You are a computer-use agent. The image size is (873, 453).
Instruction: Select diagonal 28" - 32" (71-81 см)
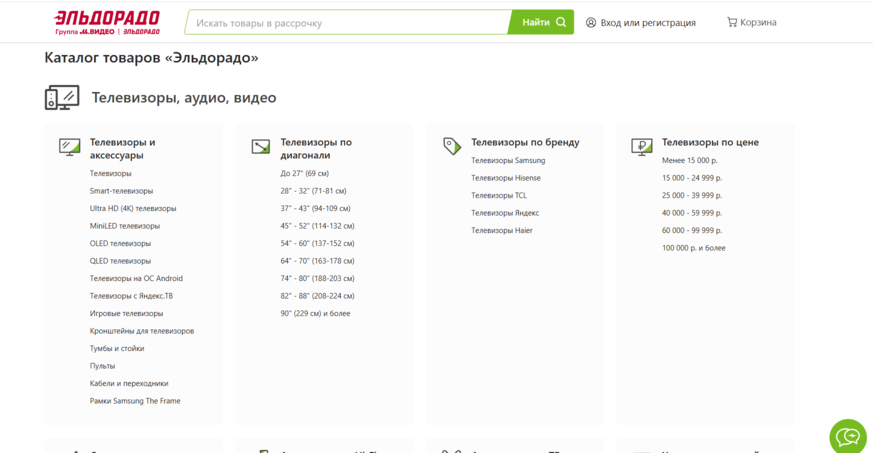(313, 191)
